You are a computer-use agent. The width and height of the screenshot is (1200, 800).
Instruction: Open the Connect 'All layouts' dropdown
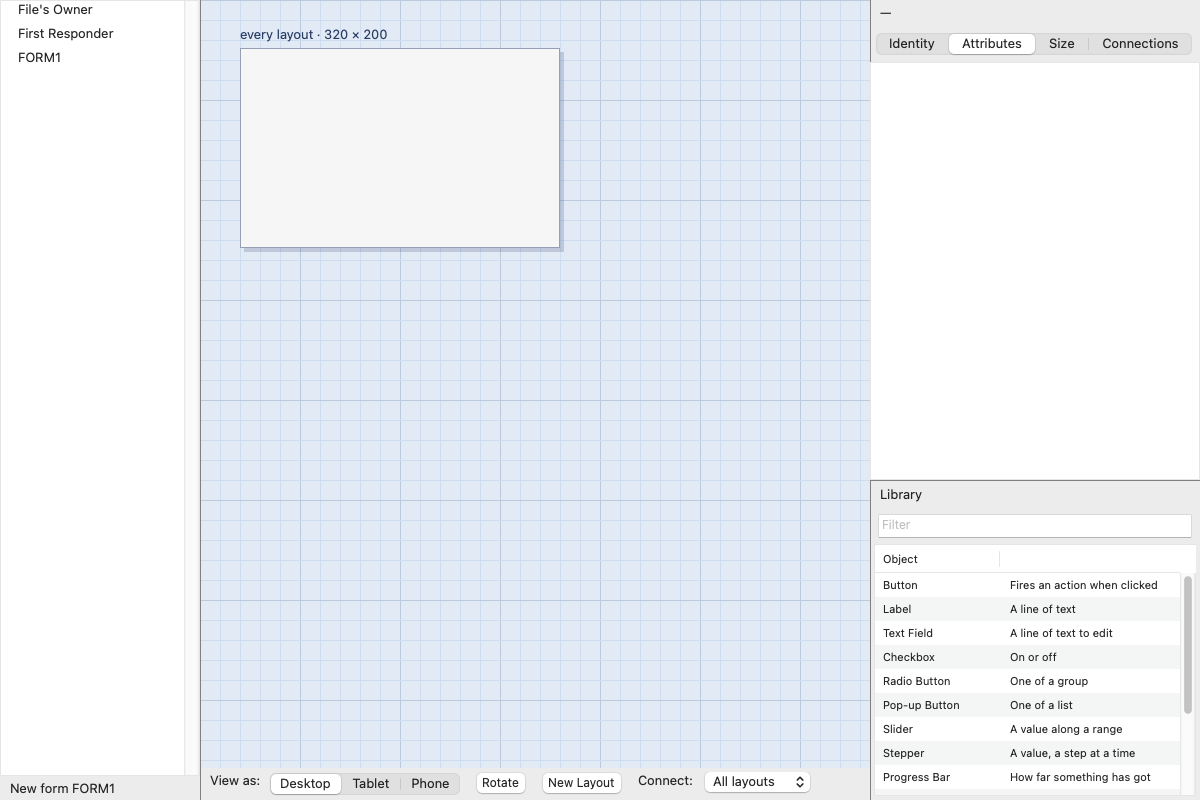tap(757, 782)
